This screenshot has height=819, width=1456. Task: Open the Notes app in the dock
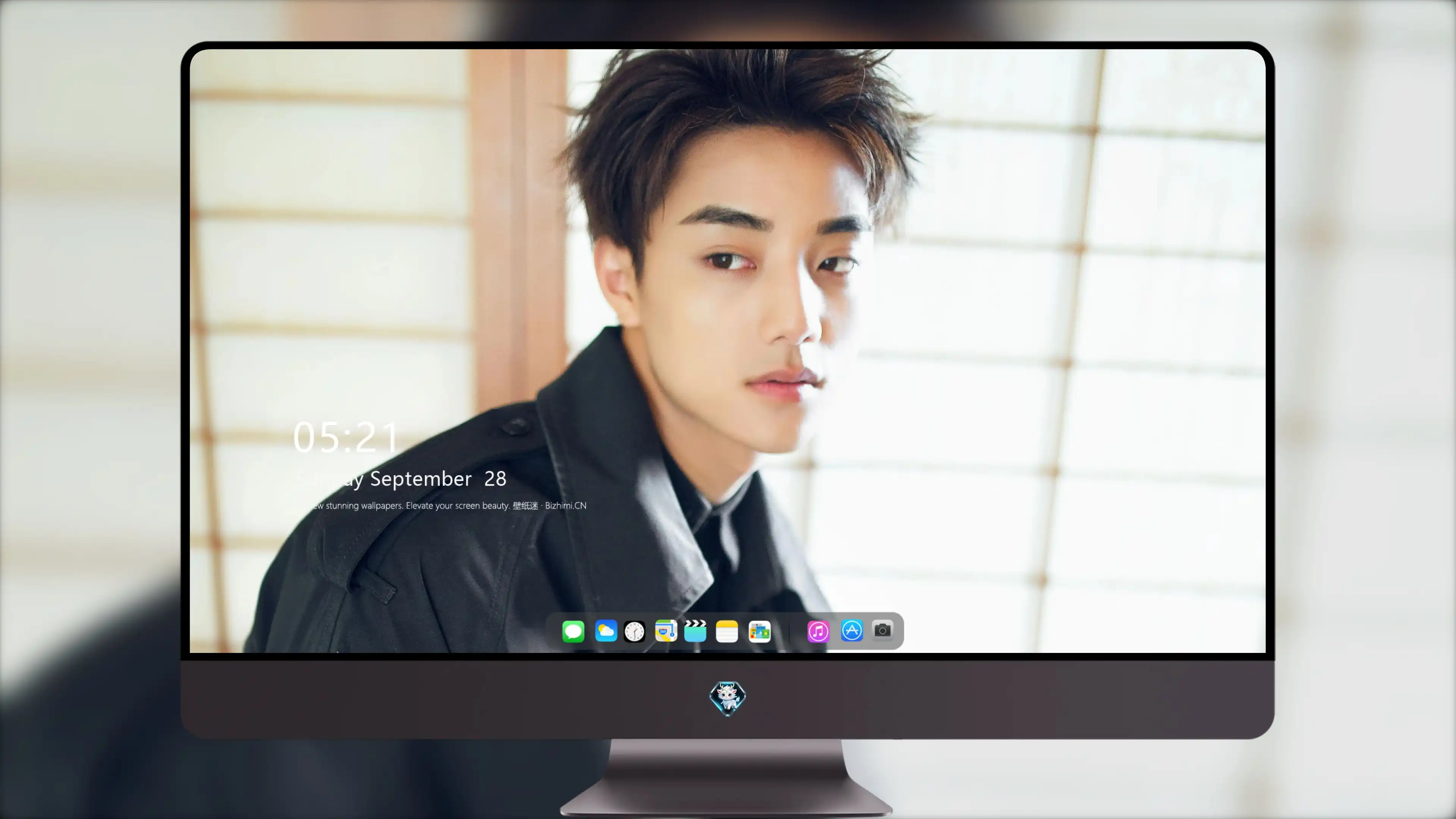727,631
